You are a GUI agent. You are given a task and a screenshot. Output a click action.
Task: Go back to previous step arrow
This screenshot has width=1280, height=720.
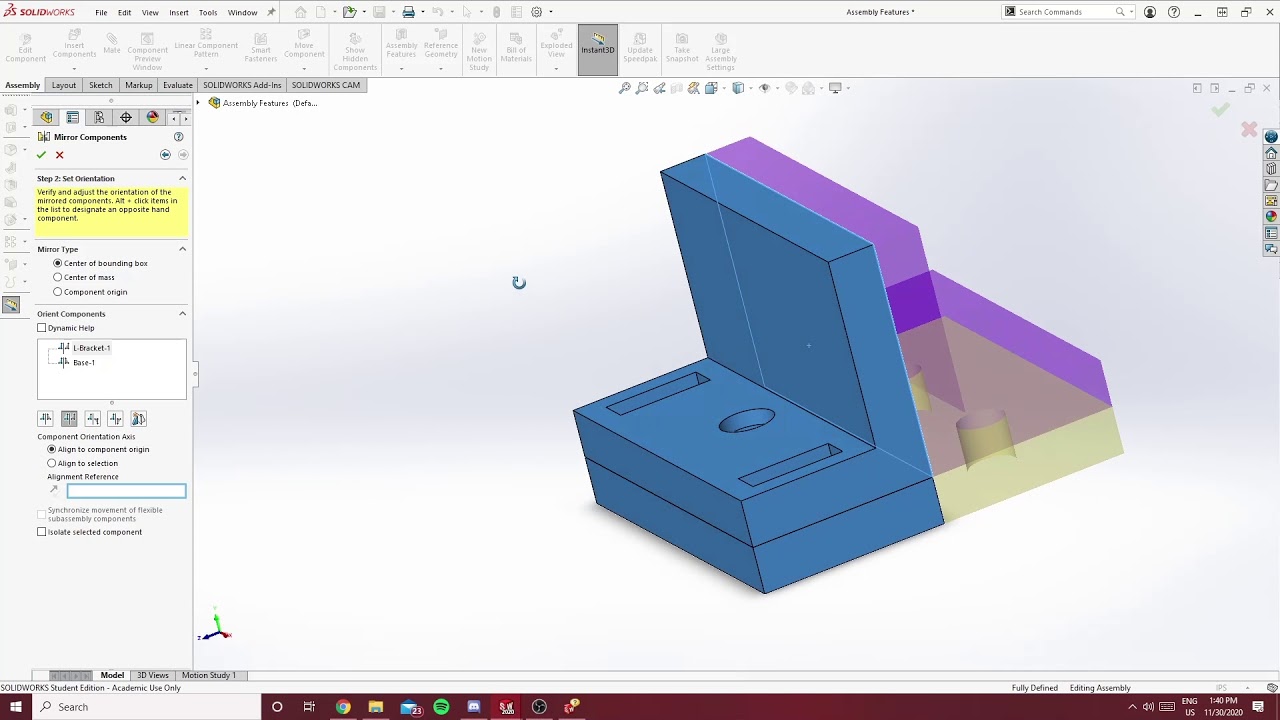click(x=165, y=155)
